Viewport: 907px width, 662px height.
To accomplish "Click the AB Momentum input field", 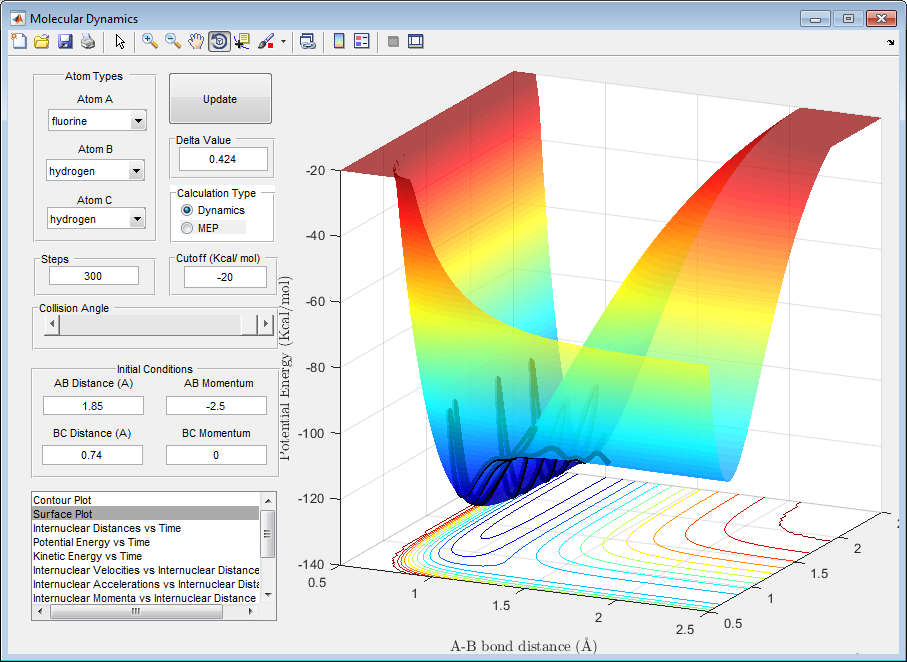I will point(216,406).
